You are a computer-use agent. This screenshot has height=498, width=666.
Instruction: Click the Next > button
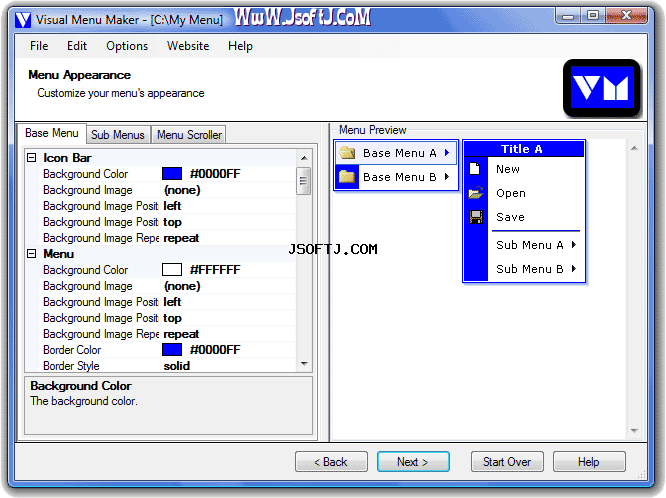click(x=413, y=462)
